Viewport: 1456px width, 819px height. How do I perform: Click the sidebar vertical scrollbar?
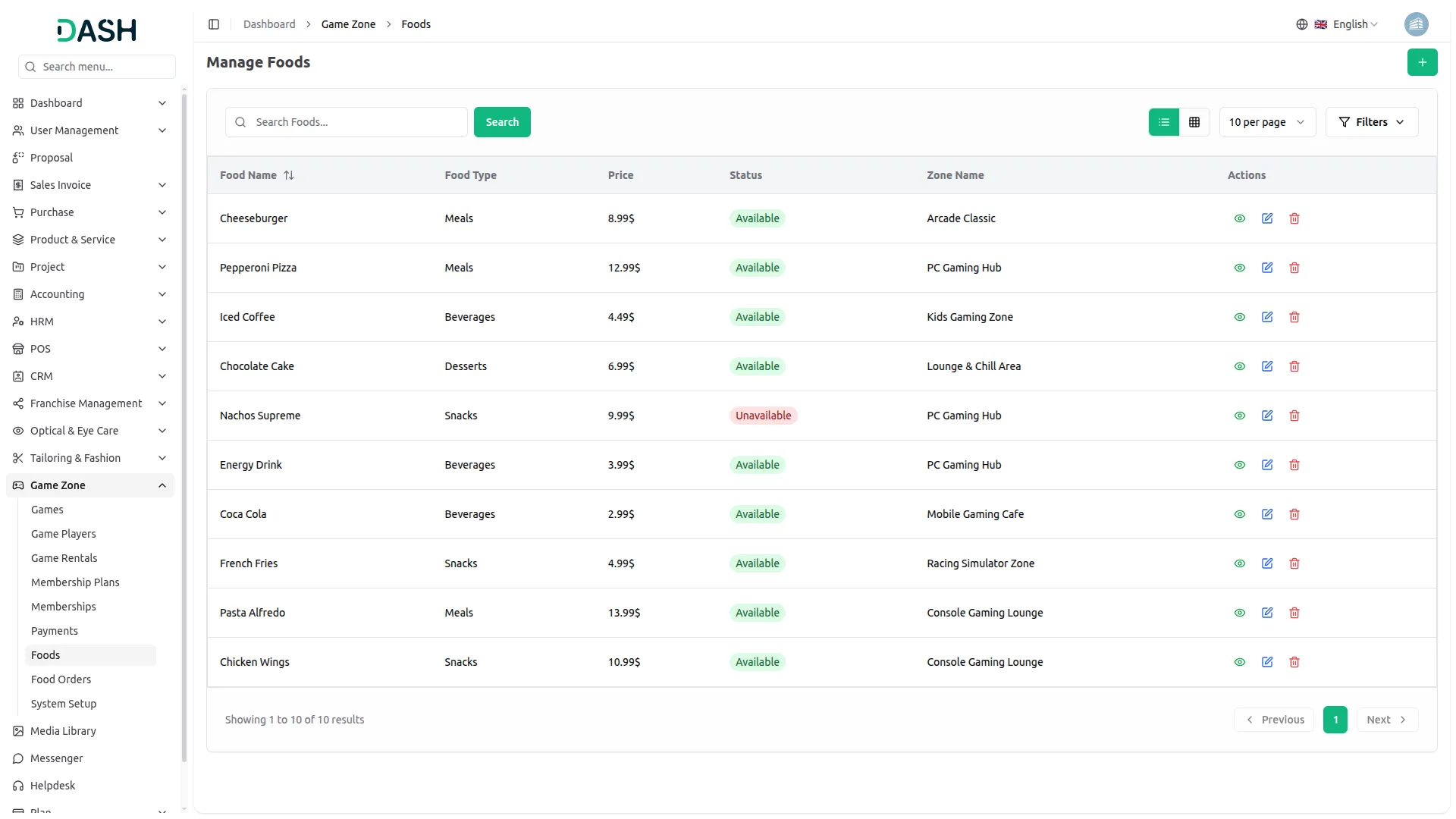(184, 425)
